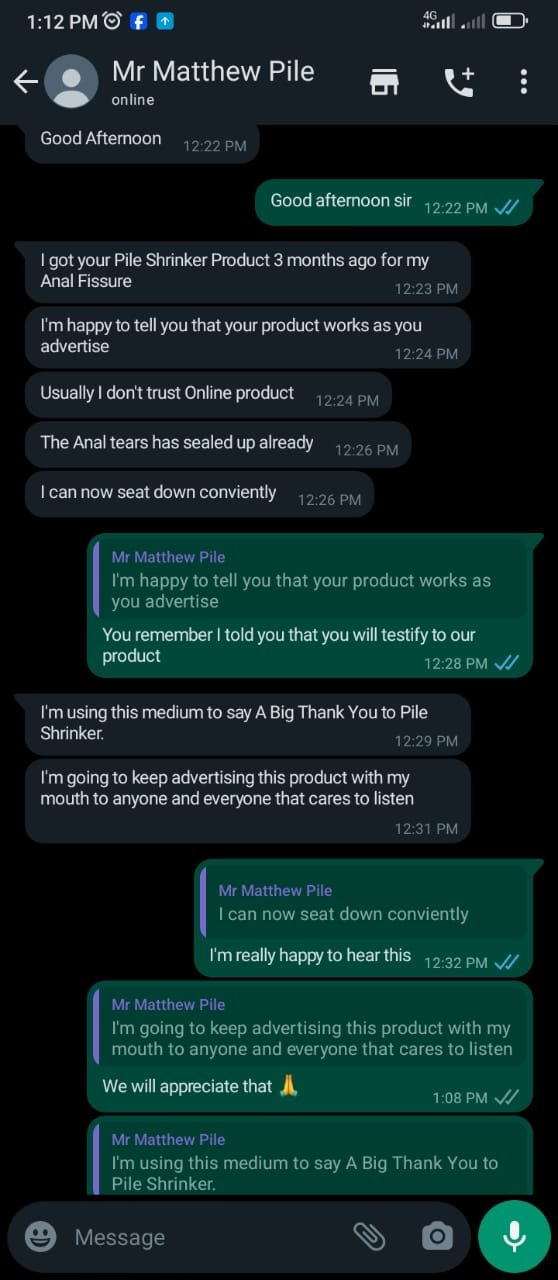Open the camera from message bar
558x1280 pixels.
(x=437, y=1237)
